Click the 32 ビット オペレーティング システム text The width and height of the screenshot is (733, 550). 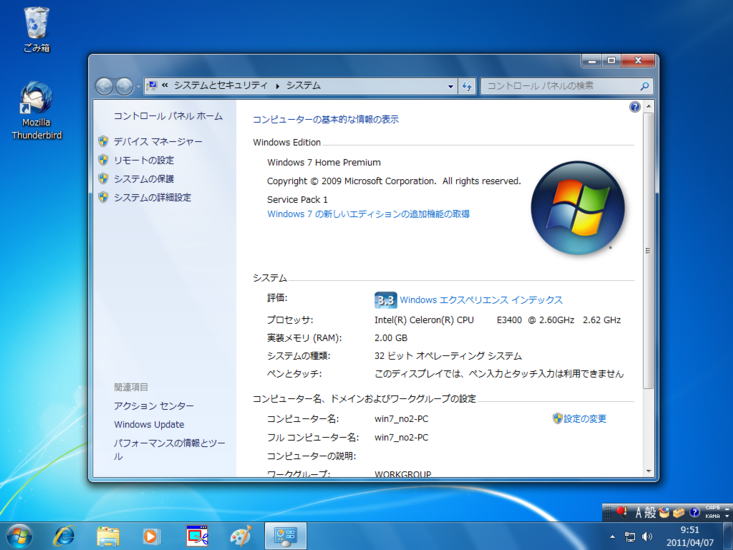(448, 356)
